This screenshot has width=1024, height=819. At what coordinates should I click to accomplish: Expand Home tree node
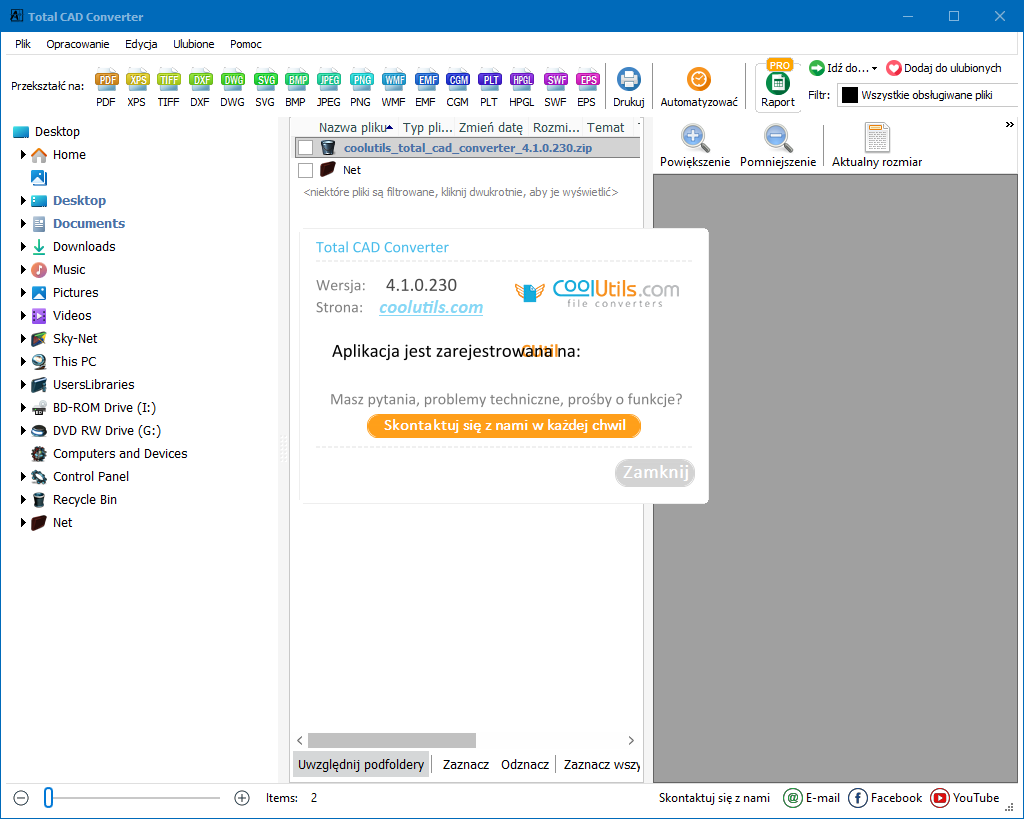click(24, 155)
